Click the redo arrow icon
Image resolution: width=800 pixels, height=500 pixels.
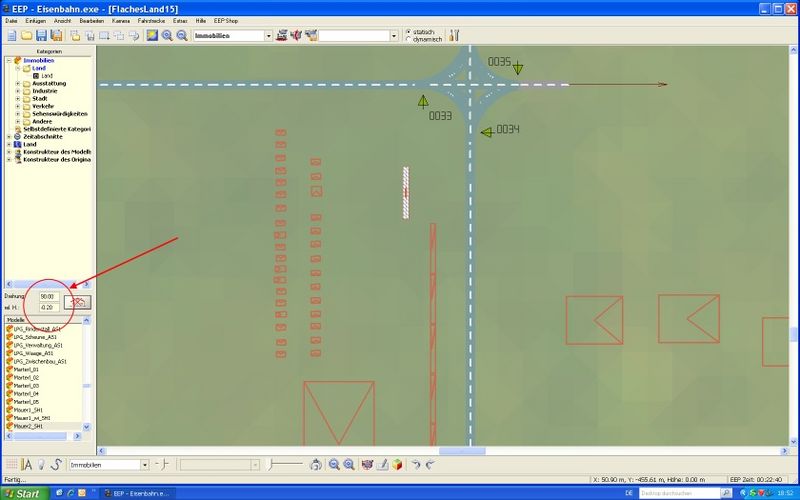430,464
